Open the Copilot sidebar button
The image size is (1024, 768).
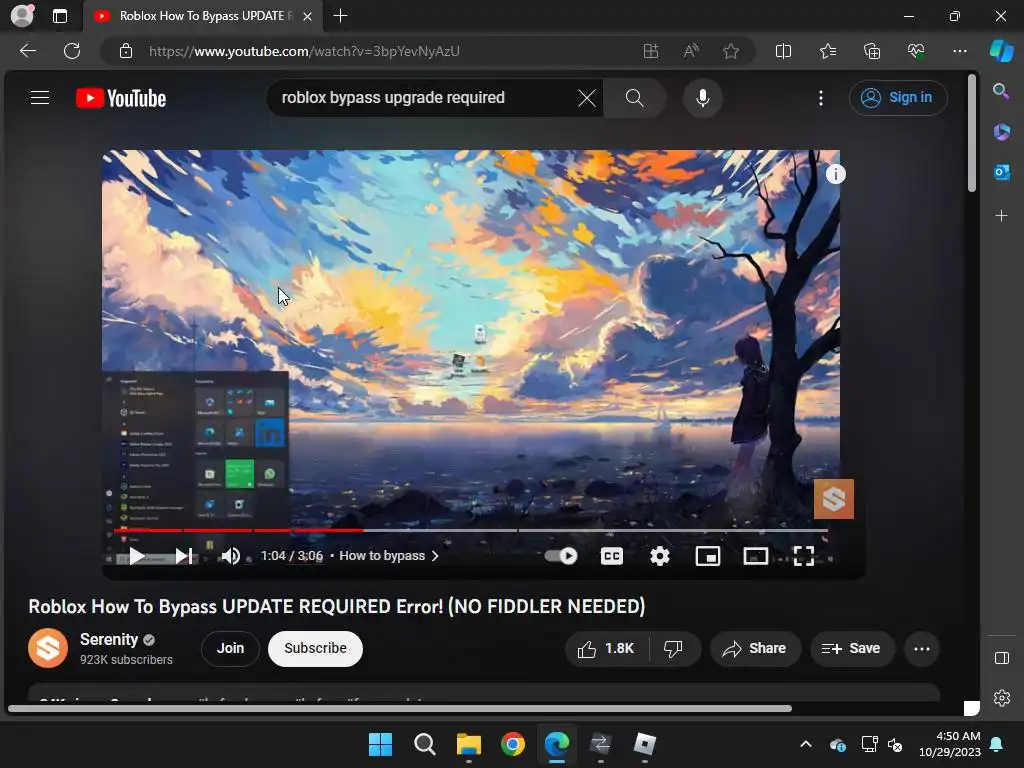1001,51
